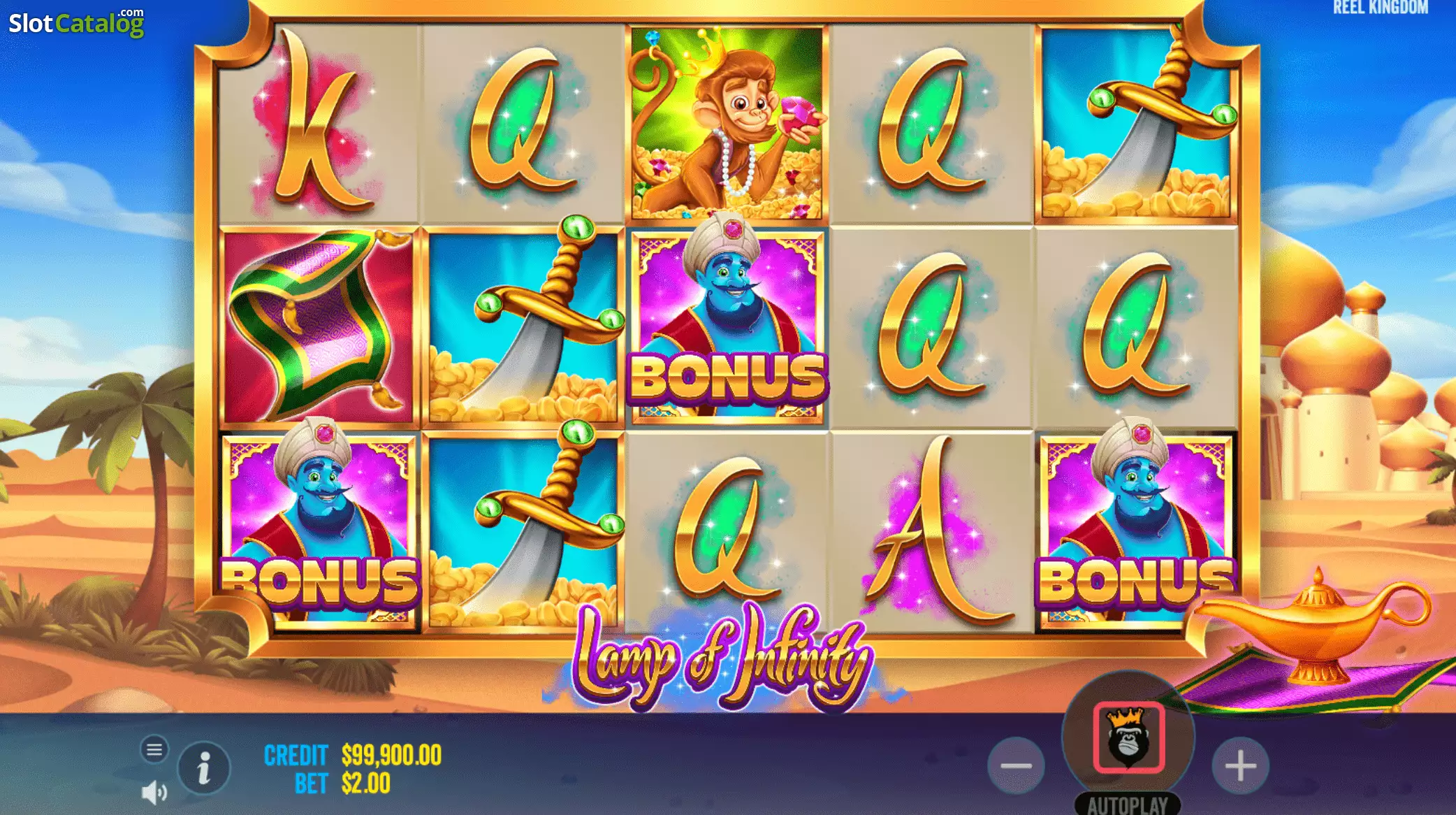Click the bet value $2.00
Viewport: 1456px width, 815px height.
point(365,784)
